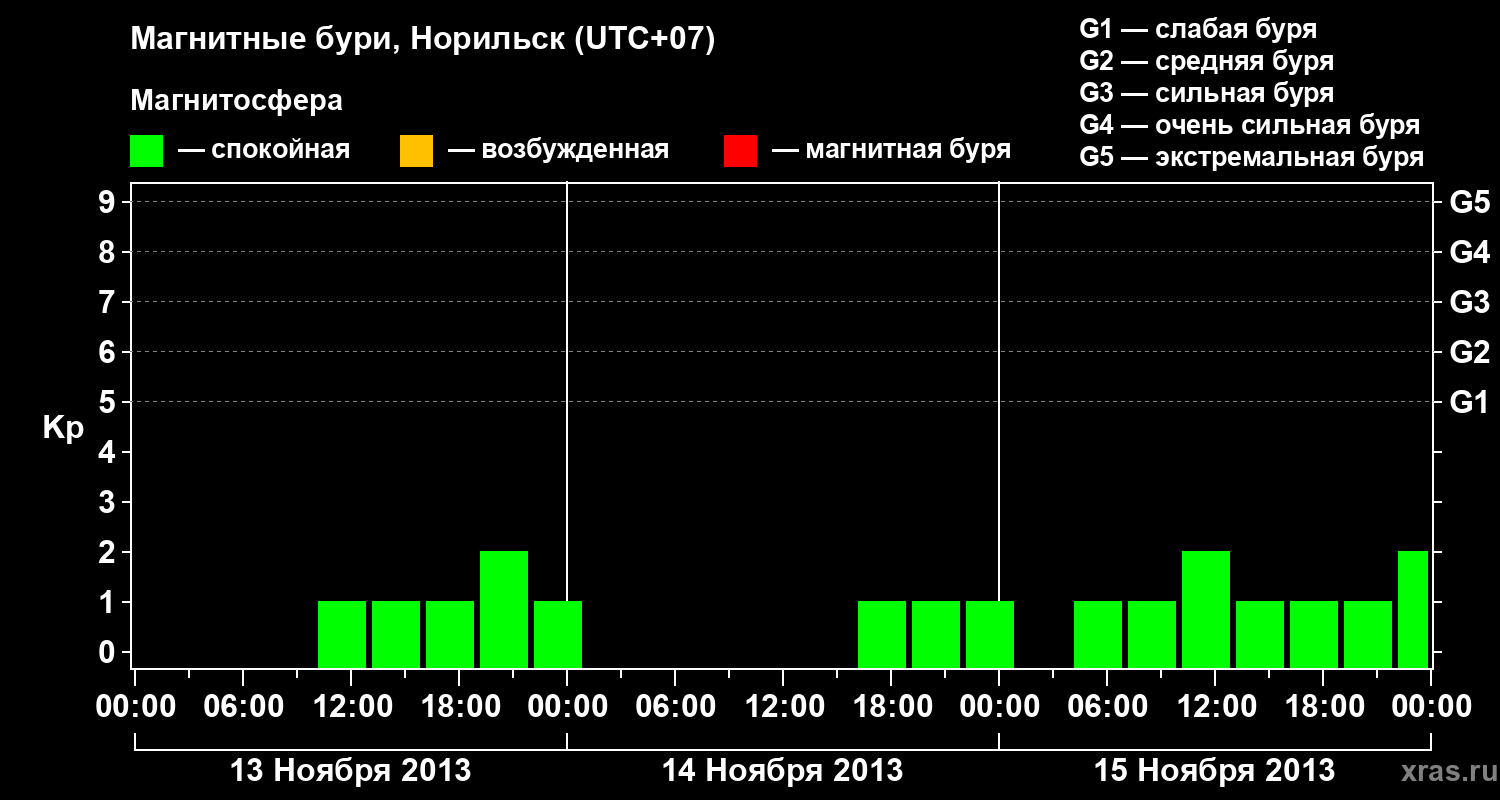This screenshot has width=1500, height=800.
Task: Click the 19:00–22:00 bar on 14 November
Action: pyautogui.click(x=936, y=634)
